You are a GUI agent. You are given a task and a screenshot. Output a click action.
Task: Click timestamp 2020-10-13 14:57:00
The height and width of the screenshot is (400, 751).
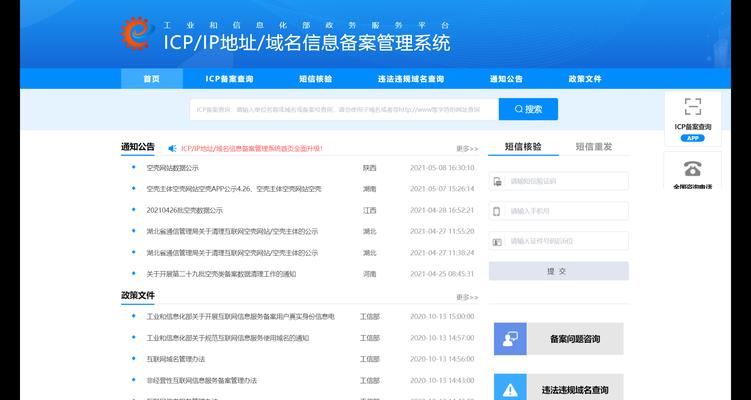442,338
